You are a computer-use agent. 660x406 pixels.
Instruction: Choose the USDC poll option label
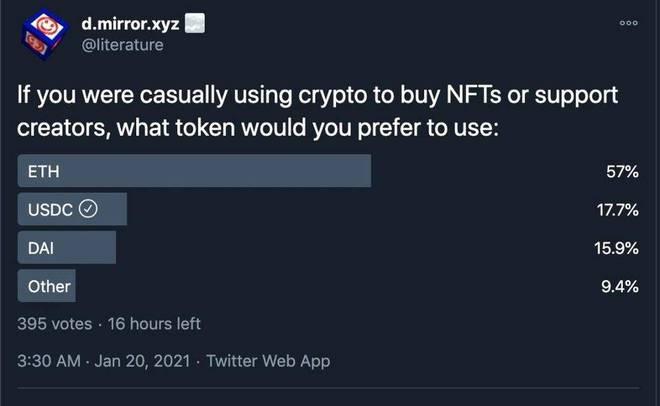tap(50, 210)
